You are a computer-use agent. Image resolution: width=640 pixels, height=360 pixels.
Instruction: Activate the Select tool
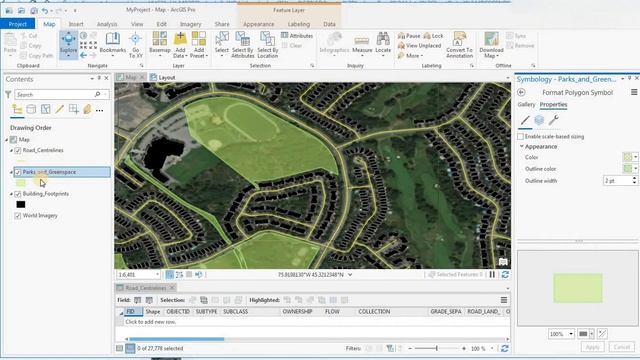pyautogui.click(x=222, y=44)
